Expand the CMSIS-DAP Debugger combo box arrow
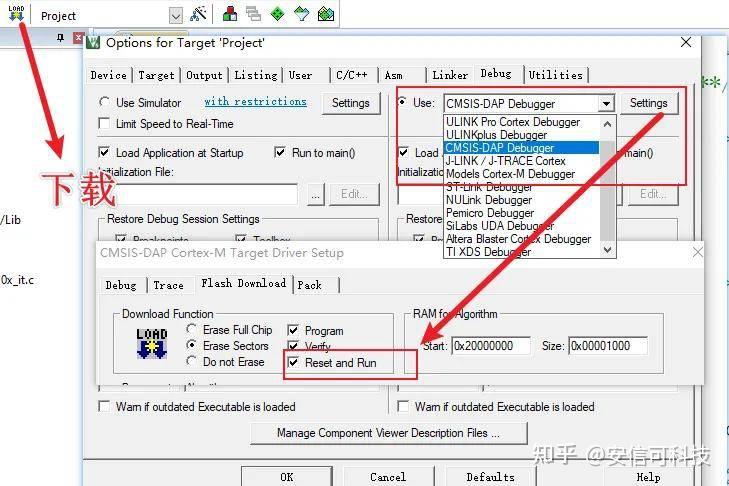The height and width of the screenshot is (486, 729). point(606,103)
